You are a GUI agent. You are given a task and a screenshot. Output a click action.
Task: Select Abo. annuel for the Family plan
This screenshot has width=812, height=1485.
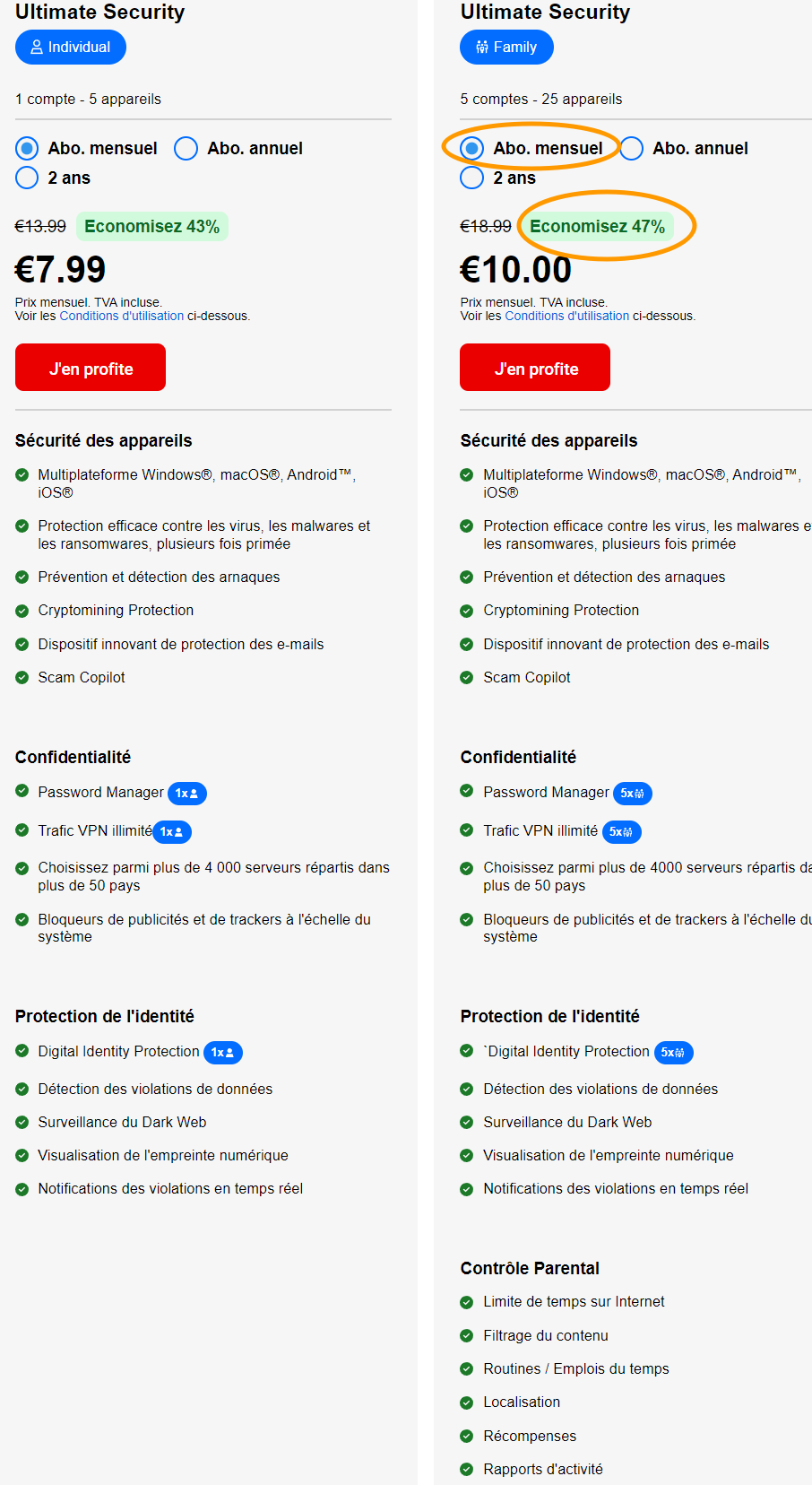(x=631, y=148)
